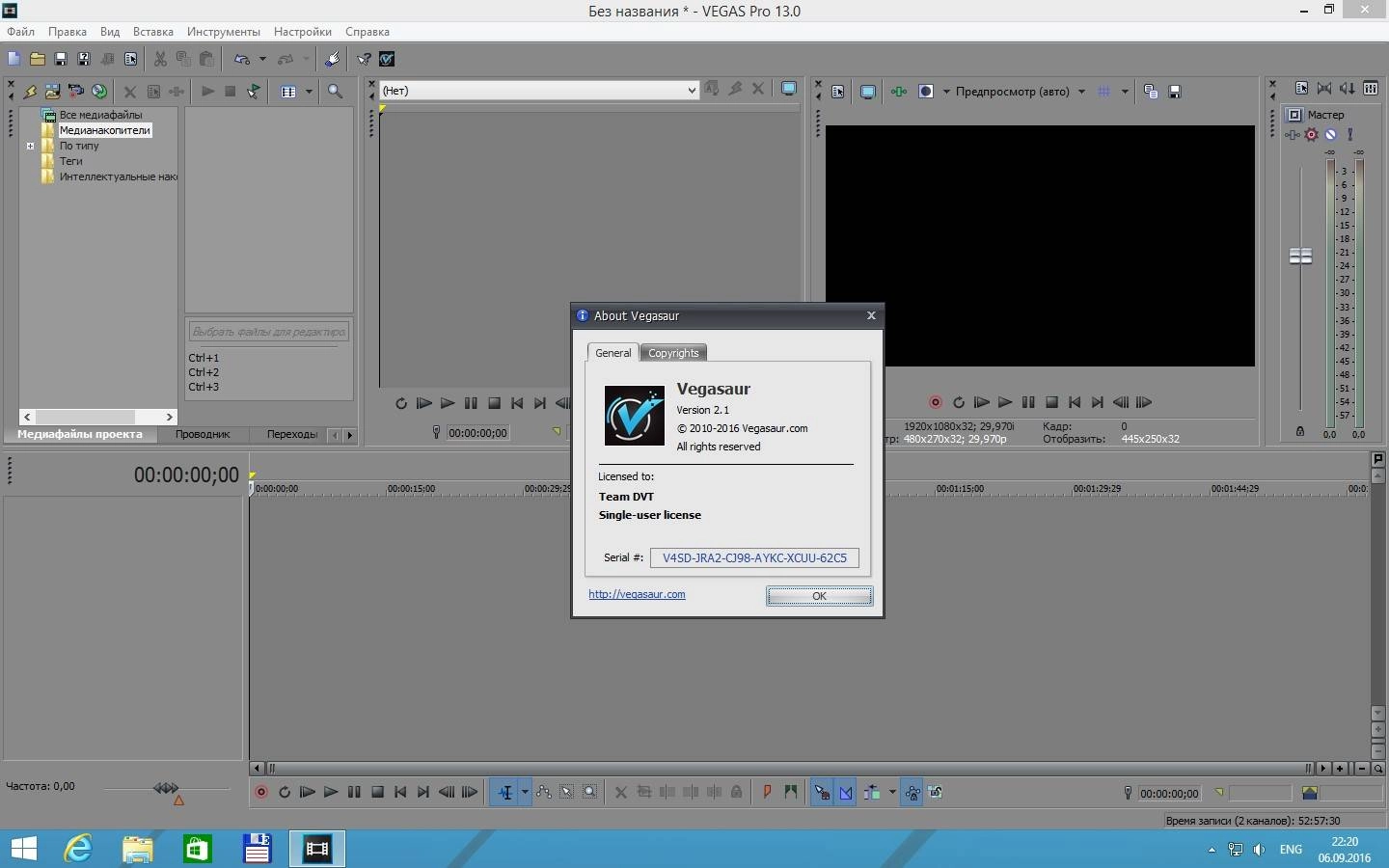Start timeline Record with red button

point(260,792)
